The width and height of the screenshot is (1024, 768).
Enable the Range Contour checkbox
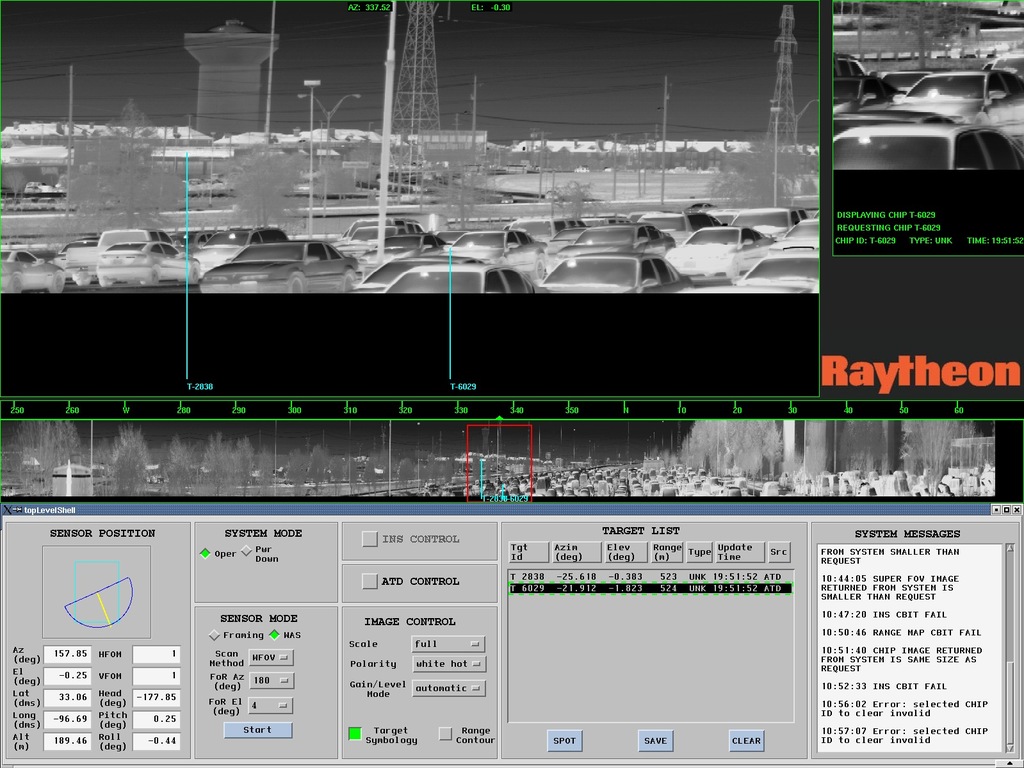[x=446, y=733]
